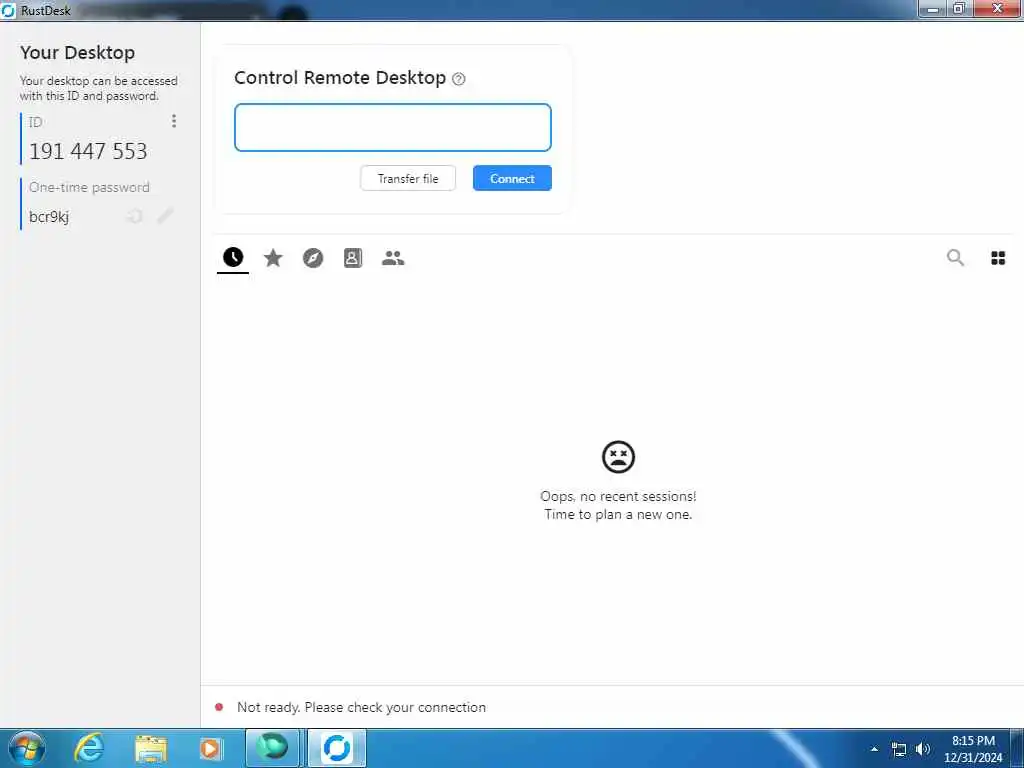
Task: Edit the one-time password with pencil icon
Action: (x=165, y=216)
